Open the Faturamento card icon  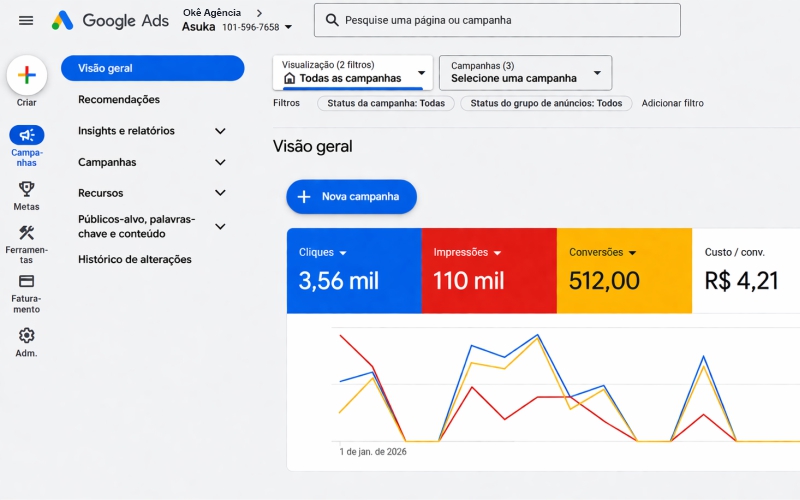[x=27, y=281]
